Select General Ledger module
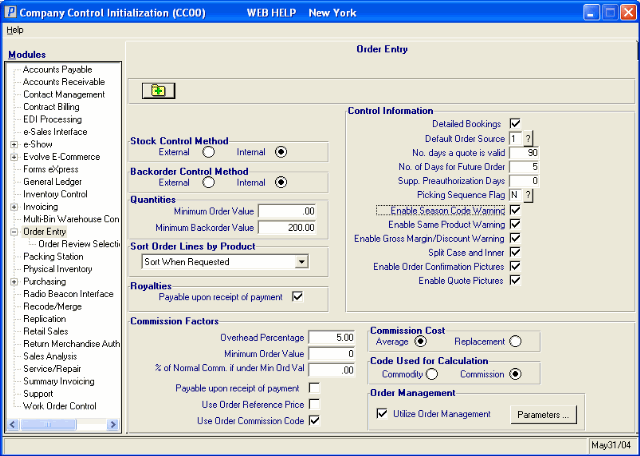The width and height of the screenshot is (640, 456). click(52, 182)
